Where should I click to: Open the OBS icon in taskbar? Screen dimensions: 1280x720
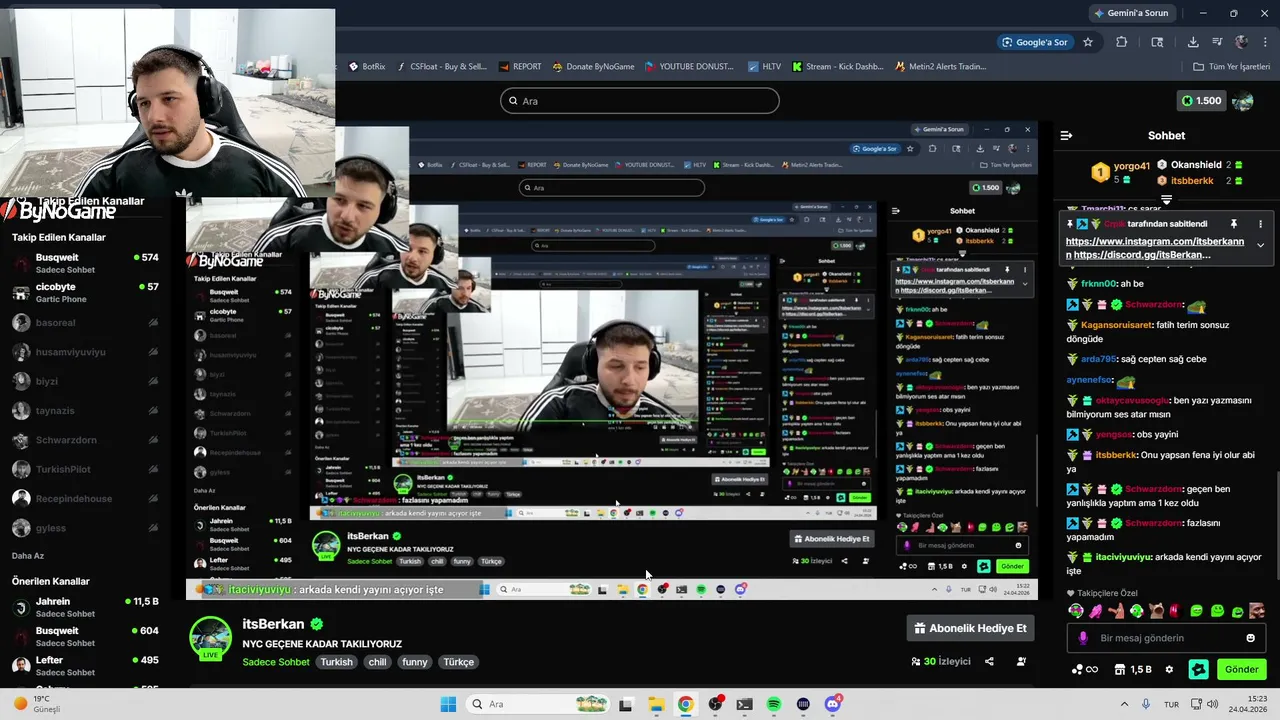(x=714, y=704)
